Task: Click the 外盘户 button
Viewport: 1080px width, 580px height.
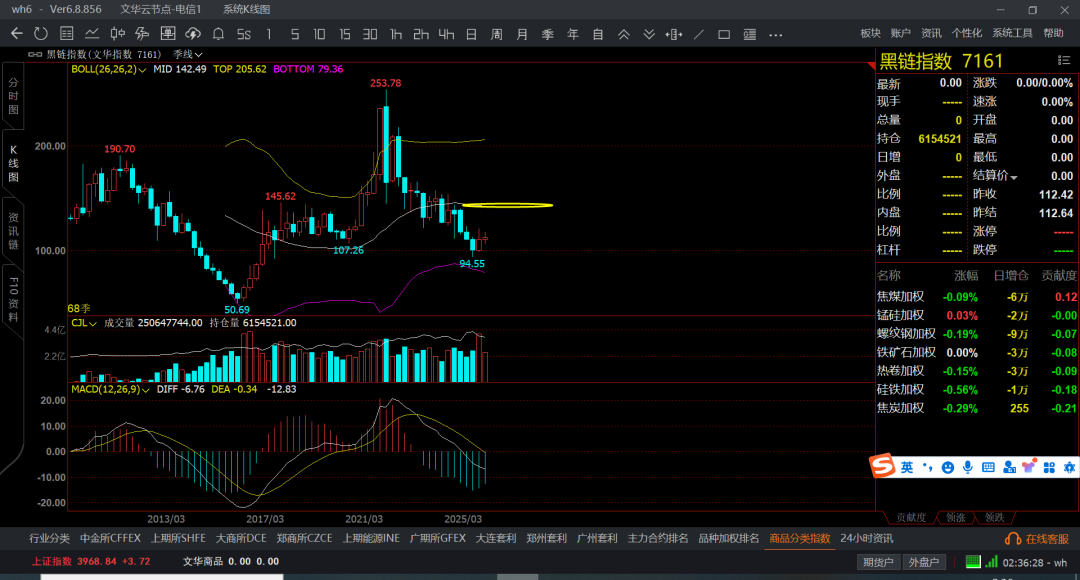Action: click(x=924, y=562)
